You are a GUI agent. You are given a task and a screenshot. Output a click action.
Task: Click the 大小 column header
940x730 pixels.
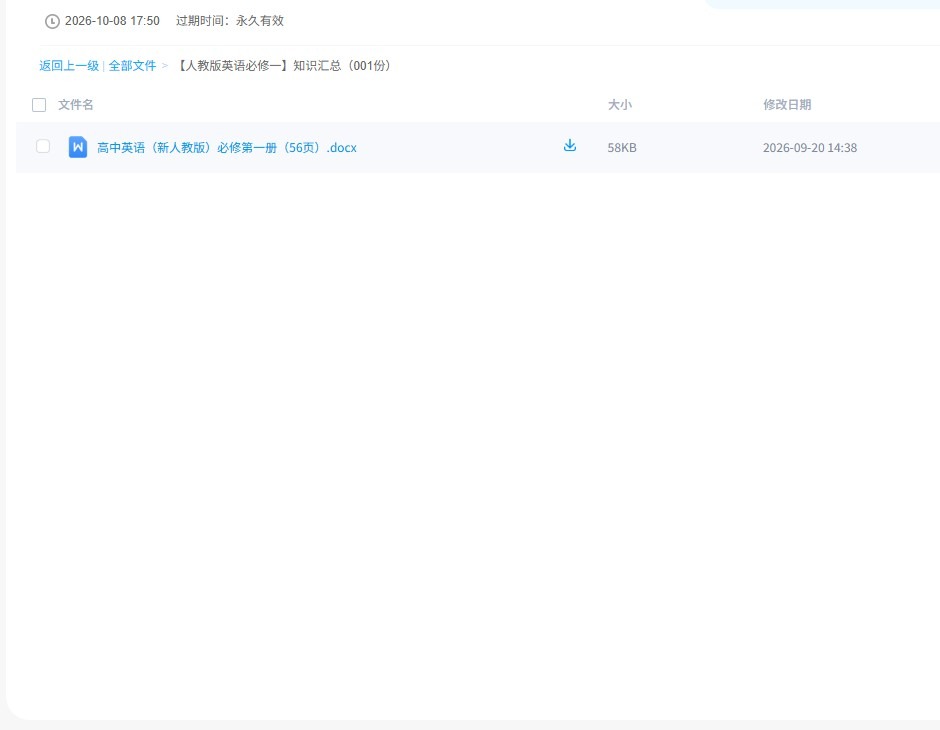[x=619, y=105]
